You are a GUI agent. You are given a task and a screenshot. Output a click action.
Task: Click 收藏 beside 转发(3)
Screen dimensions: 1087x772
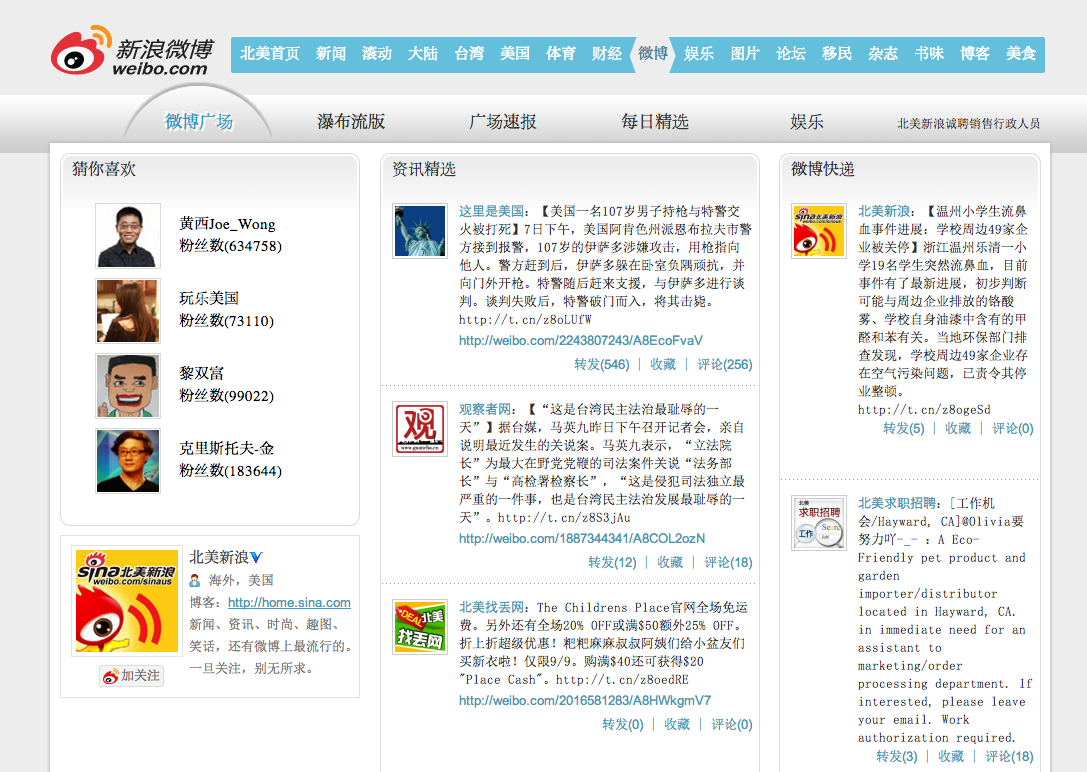[x=951, y=757]
